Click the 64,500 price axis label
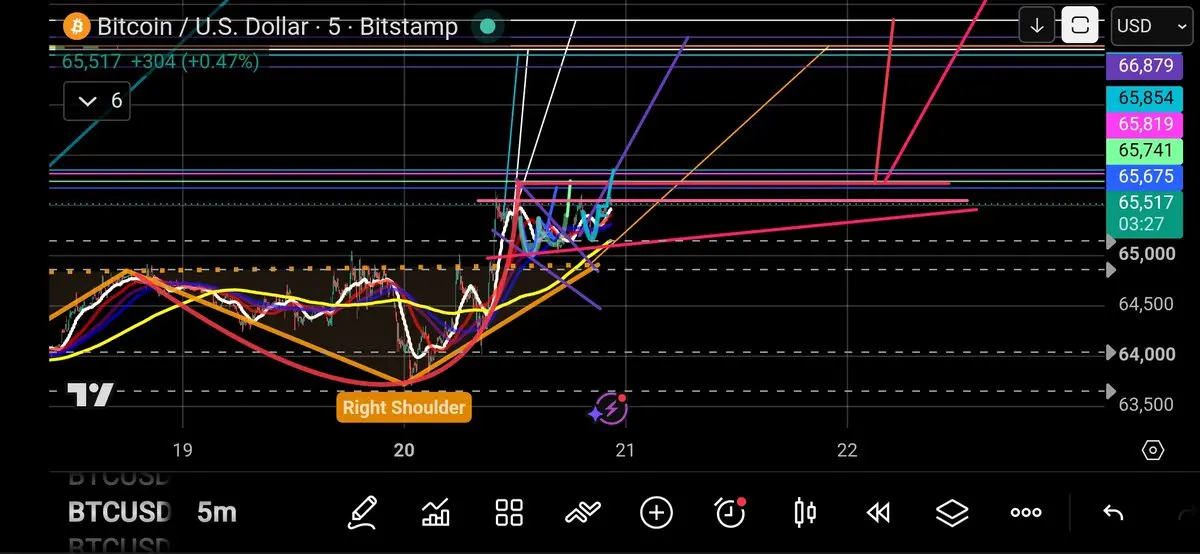The image size is (1200, 554). click(x=1146, y=304)
